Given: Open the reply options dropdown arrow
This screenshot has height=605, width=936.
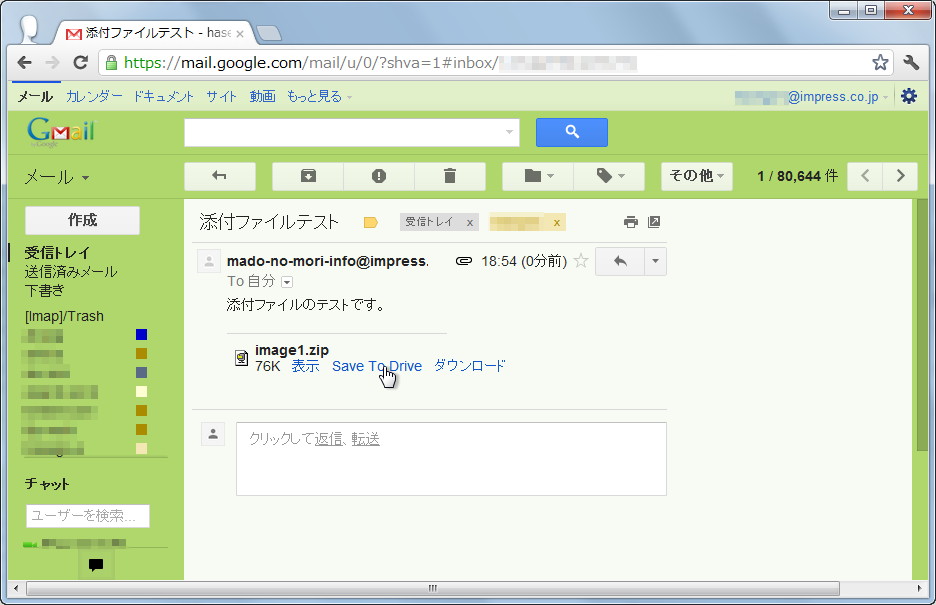Looking at the screenshot, I should click(656, 260).
